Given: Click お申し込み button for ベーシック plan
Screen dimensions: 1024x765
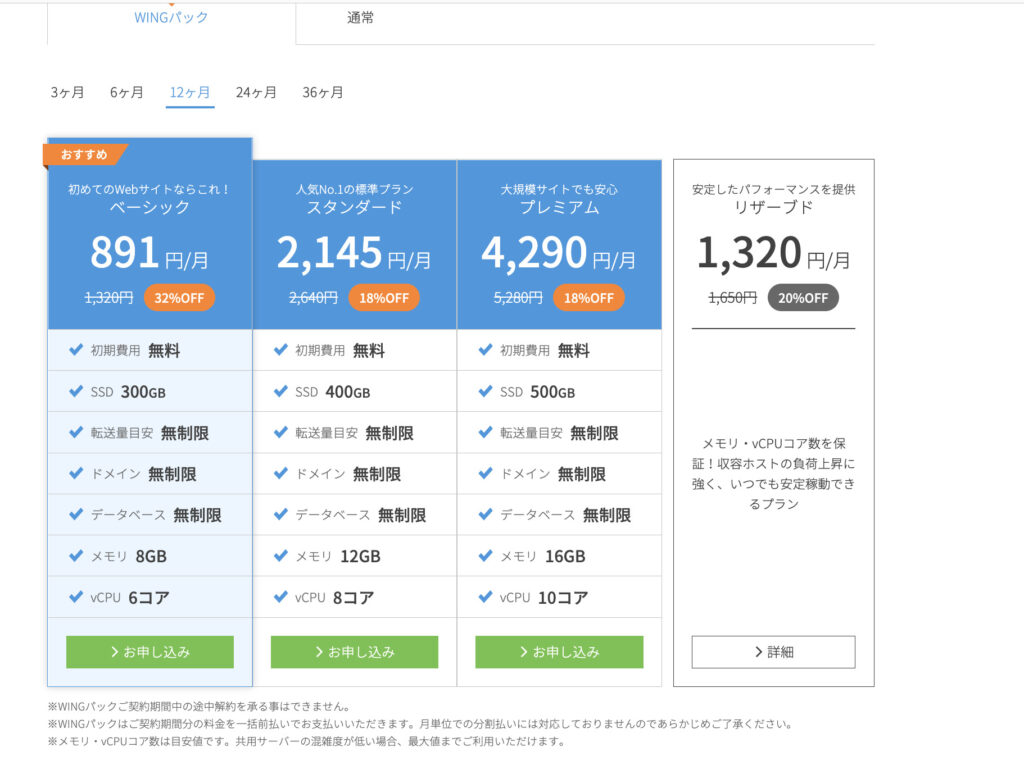Looking at the screenshot, I should [150, 652].
